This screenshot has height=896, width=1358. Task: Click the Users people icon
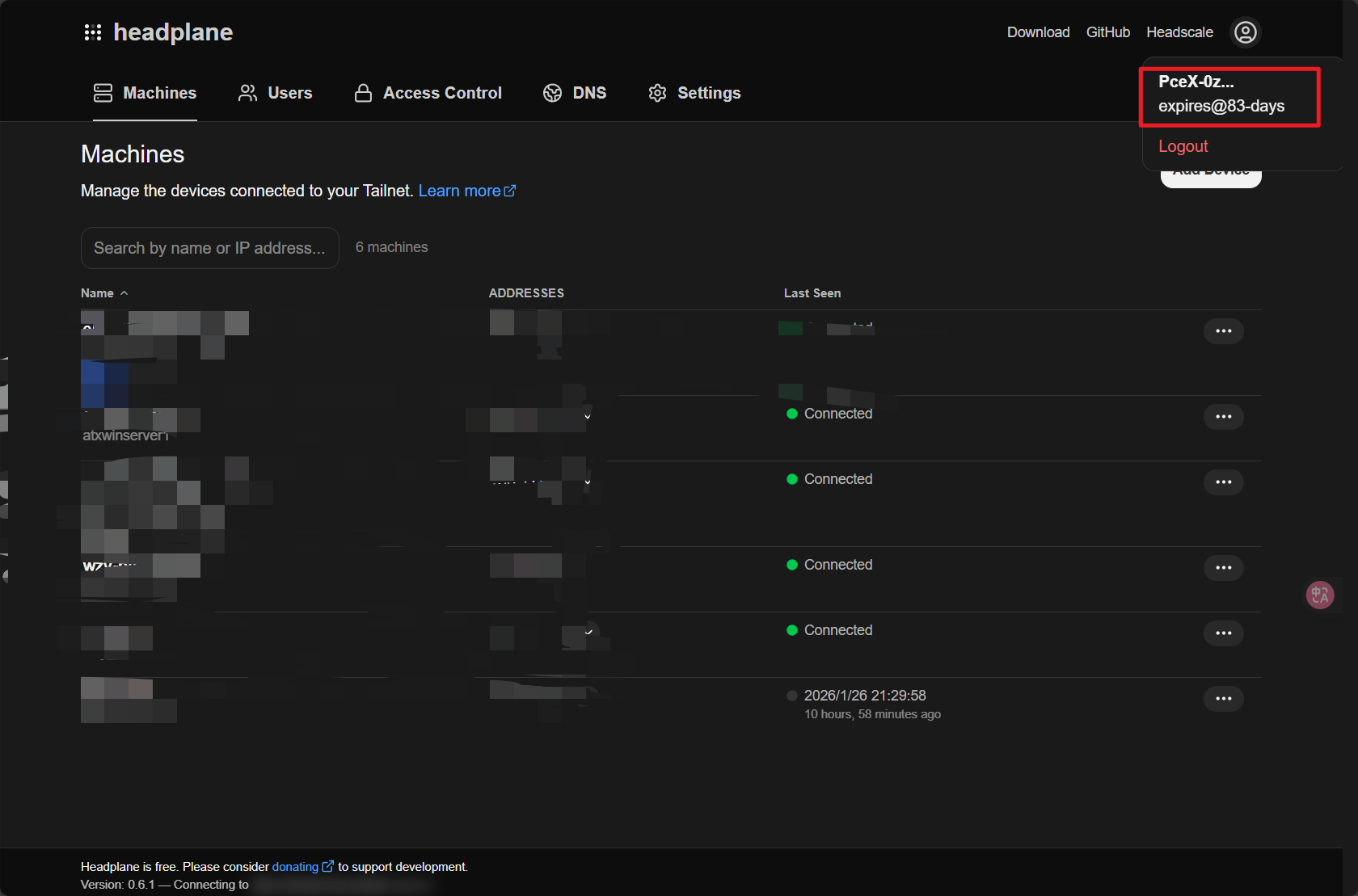click(x=247, y=93)
